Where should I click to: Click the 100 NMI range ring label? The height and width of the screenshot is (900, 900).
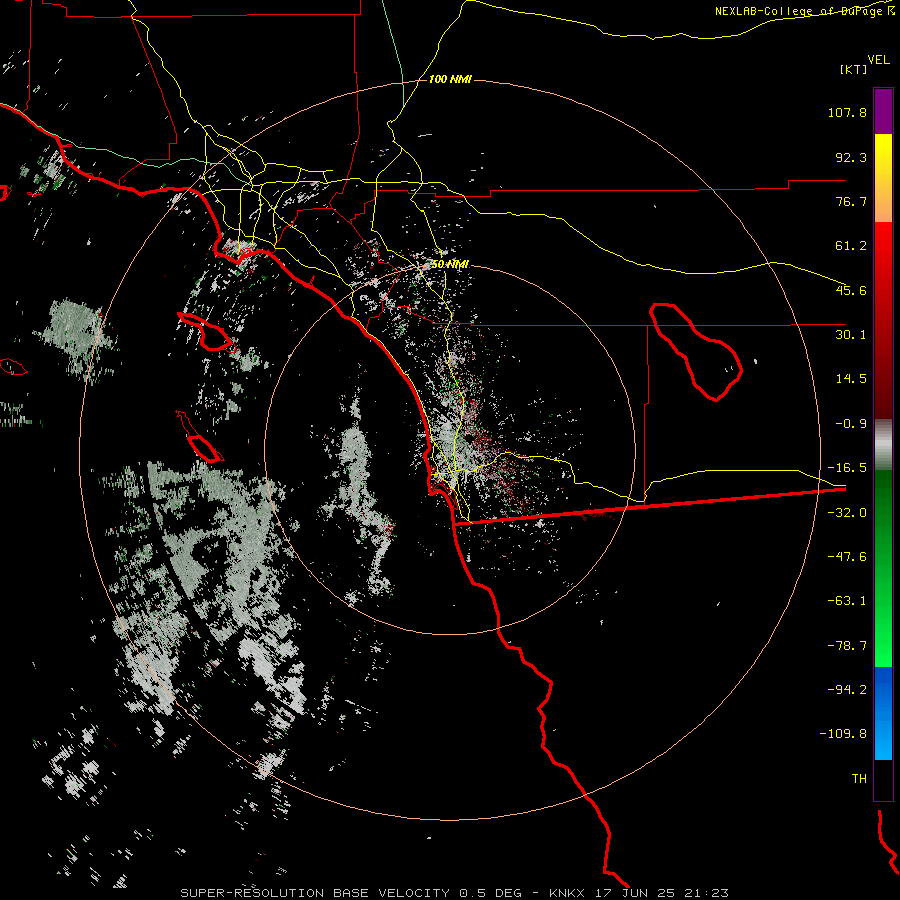(x=450, y=79)
